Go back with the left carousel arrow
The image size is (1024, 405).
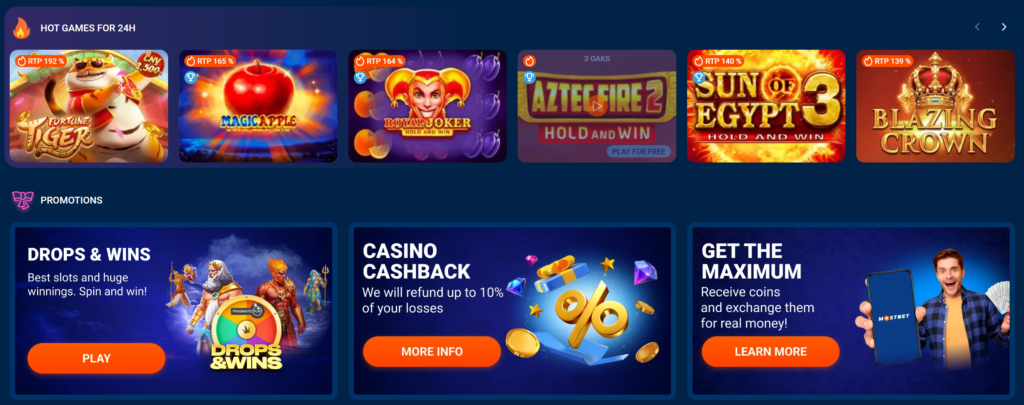(x=977, y=27)
